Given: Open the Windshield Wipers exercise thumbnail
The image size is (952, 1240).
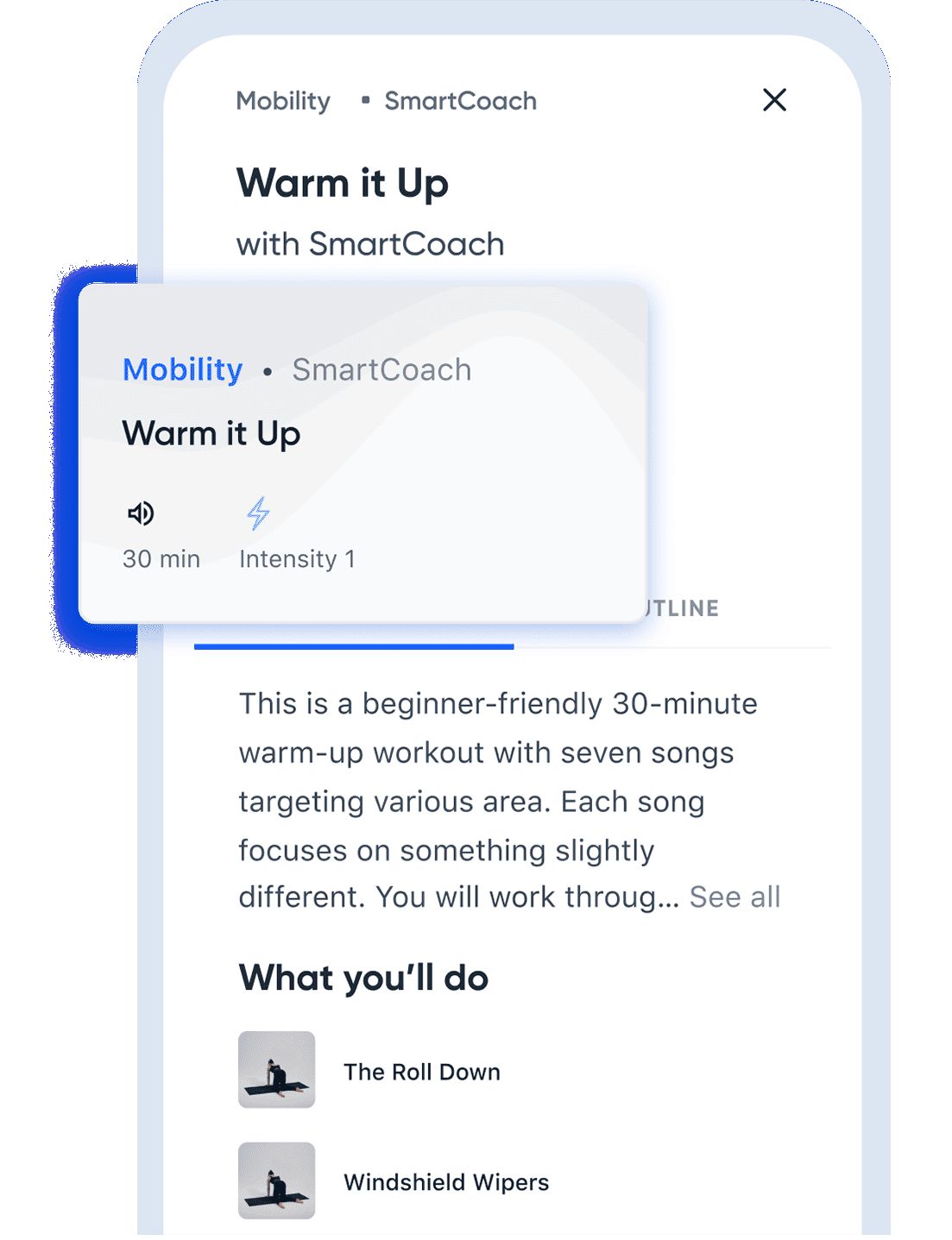Looking at the screenshot, I should [276, 1180].
